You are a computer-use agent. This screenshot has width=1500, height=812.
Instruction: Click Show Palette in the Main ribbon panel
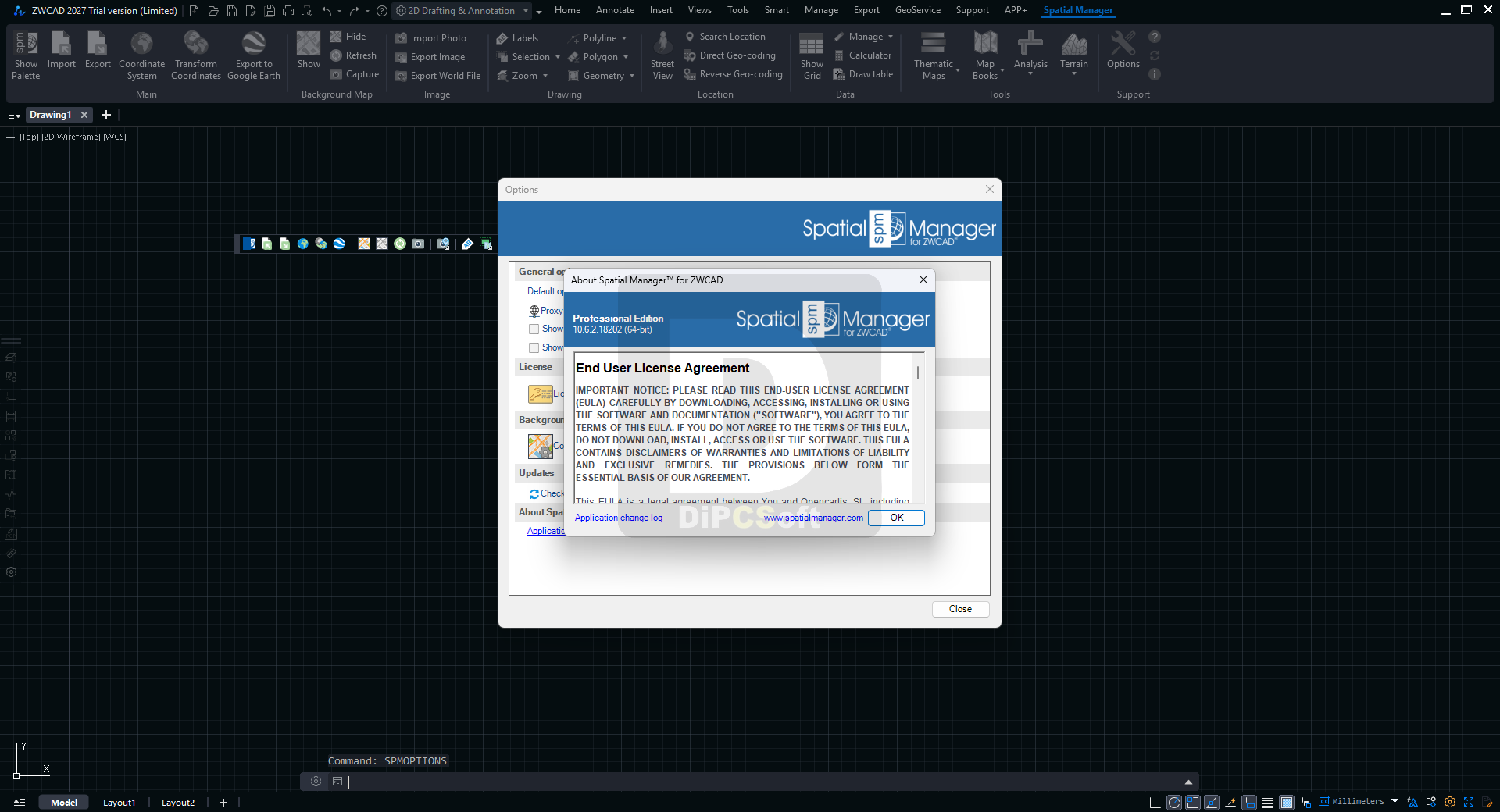tap(26, 55)
